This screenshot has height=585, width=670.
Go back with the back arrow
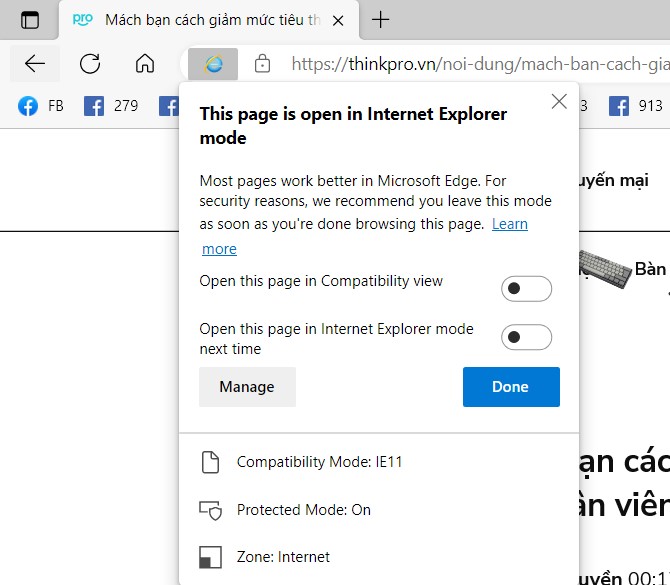35,64
